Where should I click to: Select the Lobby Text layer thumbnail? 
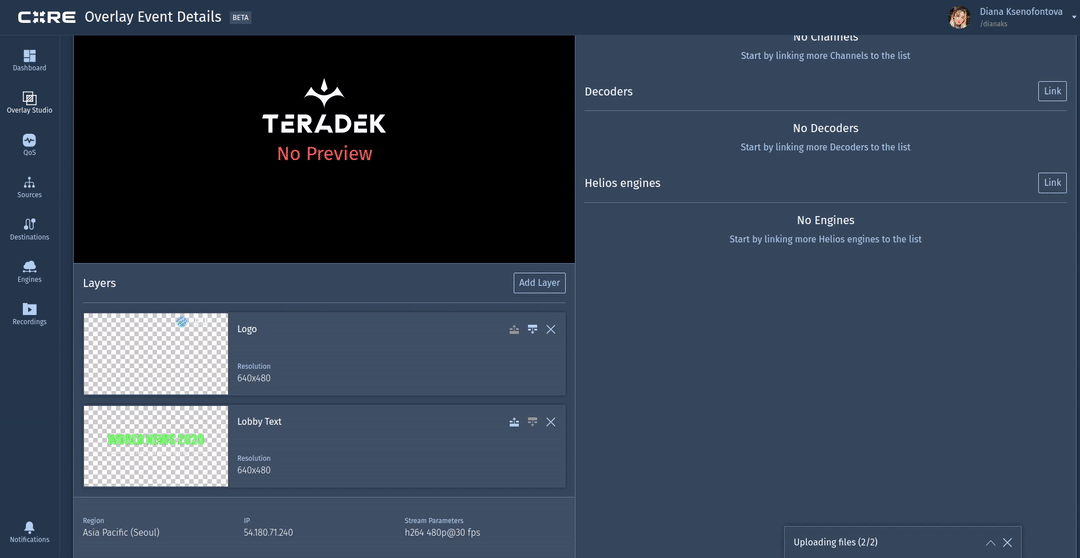[156, 446]
